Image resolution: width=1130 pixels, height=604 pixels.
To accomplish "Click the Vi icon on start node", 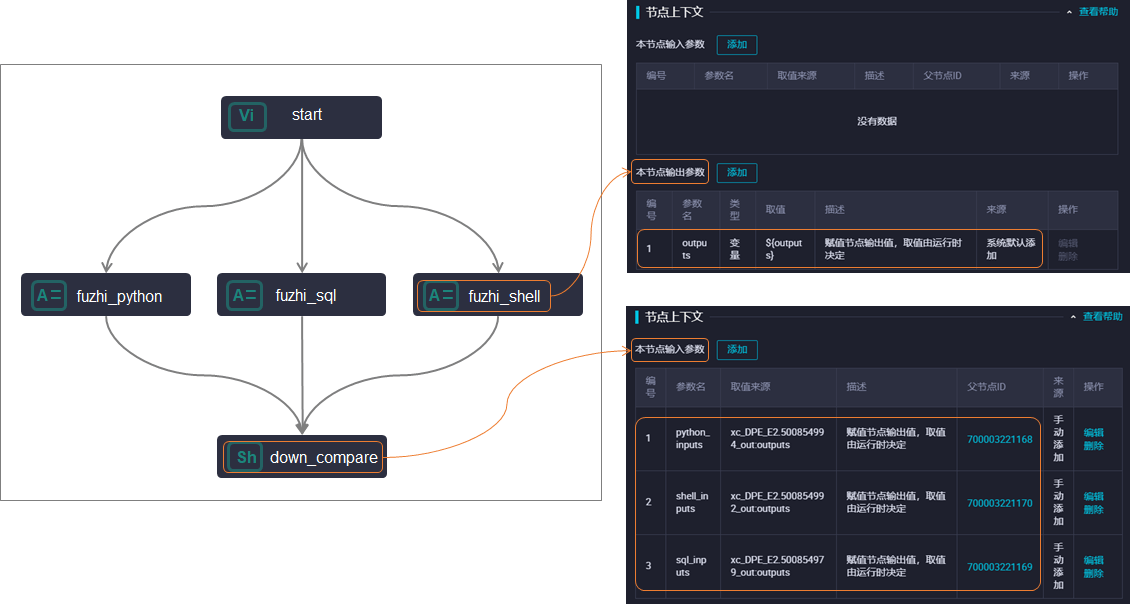I will coord(247,117).
